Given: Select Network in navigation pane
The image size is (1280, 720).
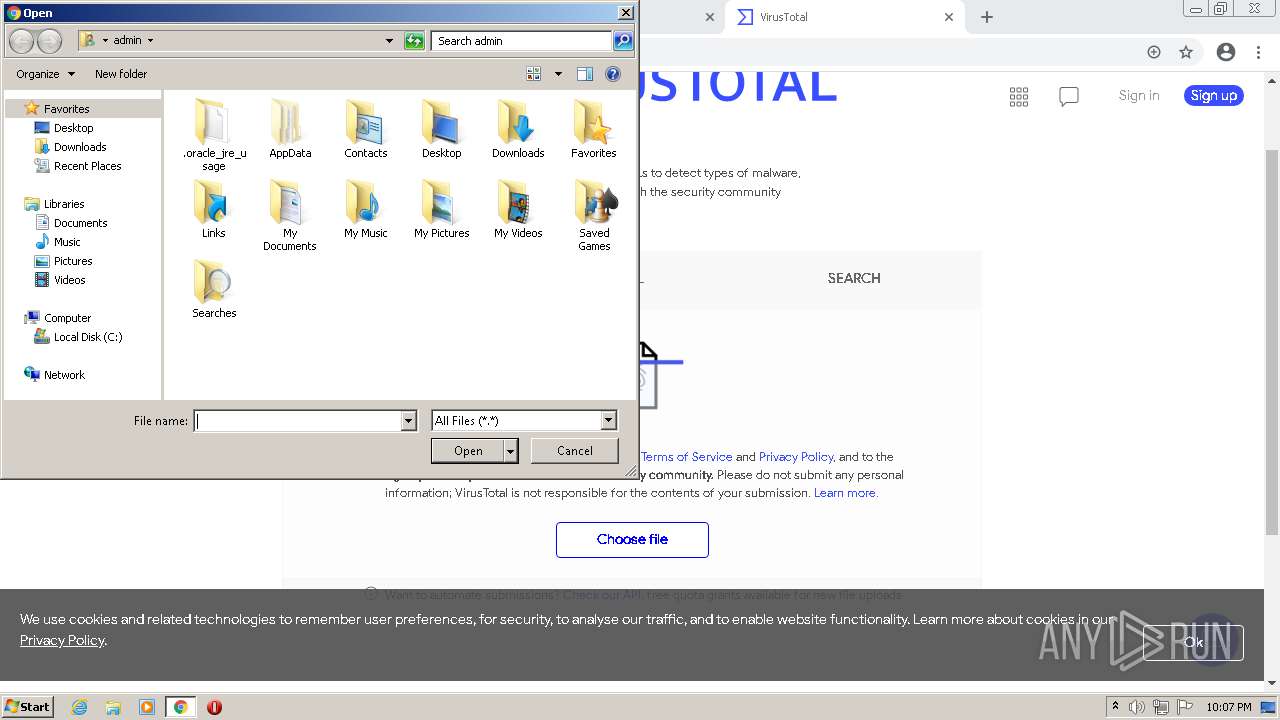Looking at the screenshot, I should point(64,375).
